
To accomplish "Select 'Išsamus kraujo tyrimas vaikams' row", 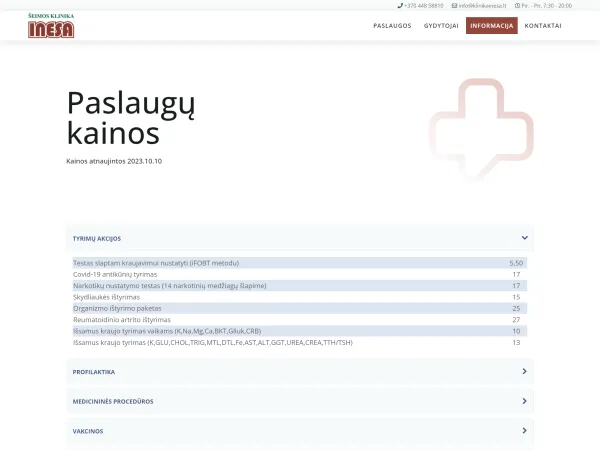I will tap(300, 331).
